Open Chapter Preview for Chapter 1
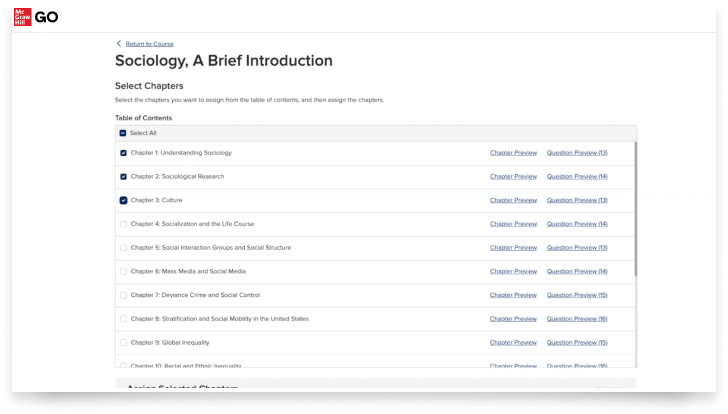The height and width of the screenshot is (414, 728). [514, 153]
